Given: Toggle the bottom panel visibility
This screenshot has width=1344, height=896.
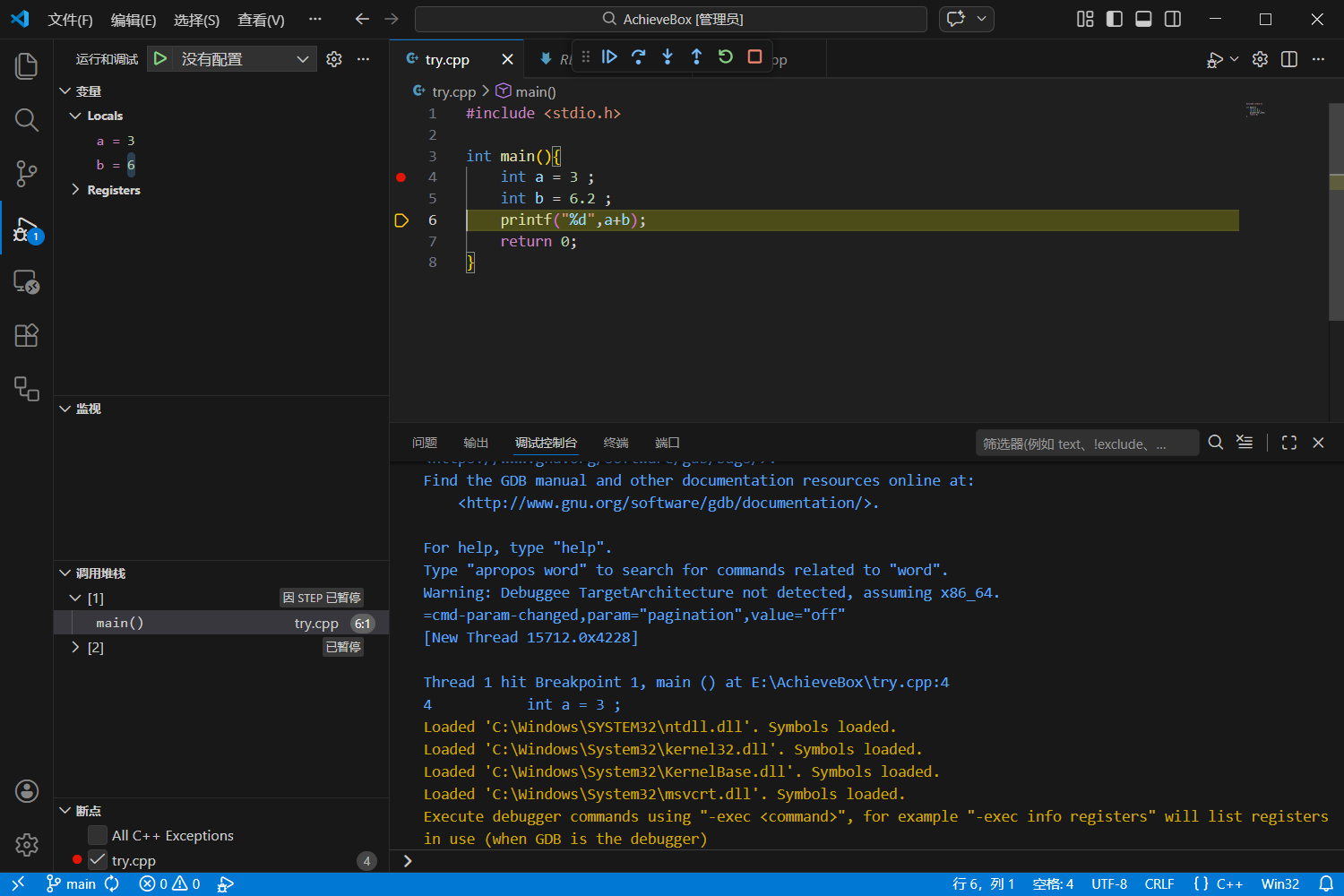Looking at the screenshot, I should [x=1143, y=19].
